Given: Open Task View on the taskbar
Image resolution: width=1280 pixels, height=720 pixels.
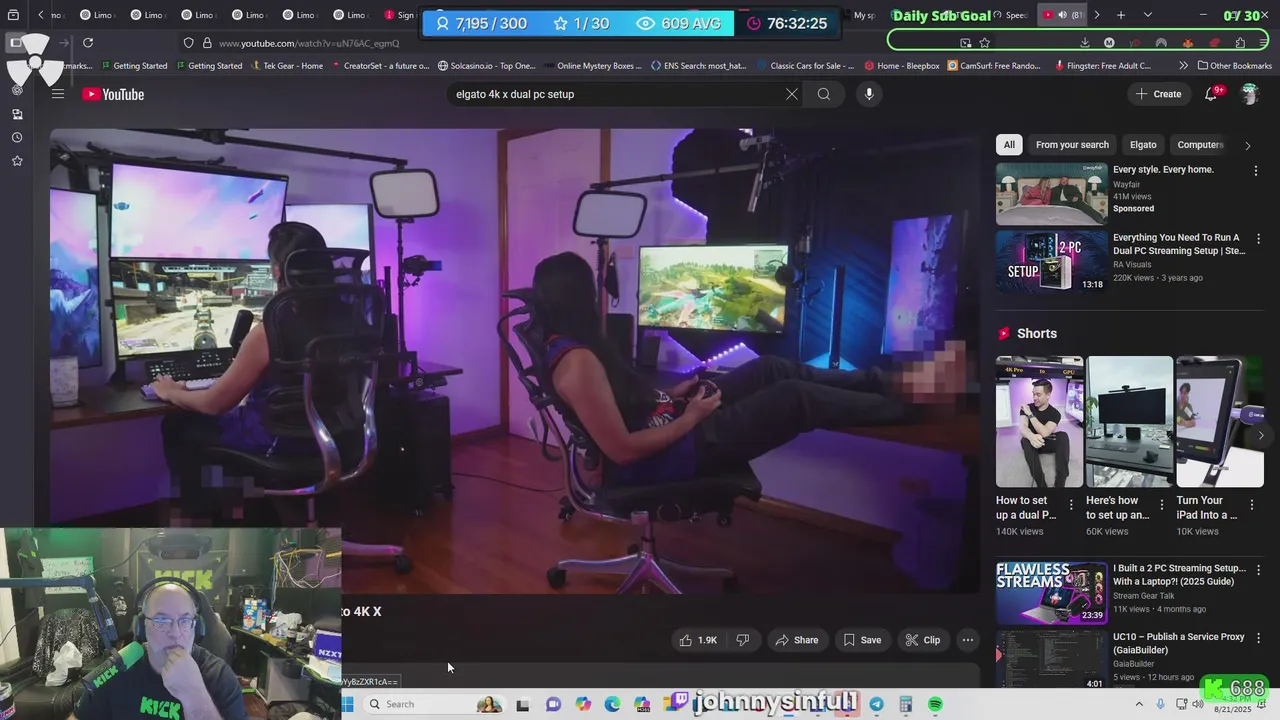Looking at the screenshot, I should pos(522,704).
